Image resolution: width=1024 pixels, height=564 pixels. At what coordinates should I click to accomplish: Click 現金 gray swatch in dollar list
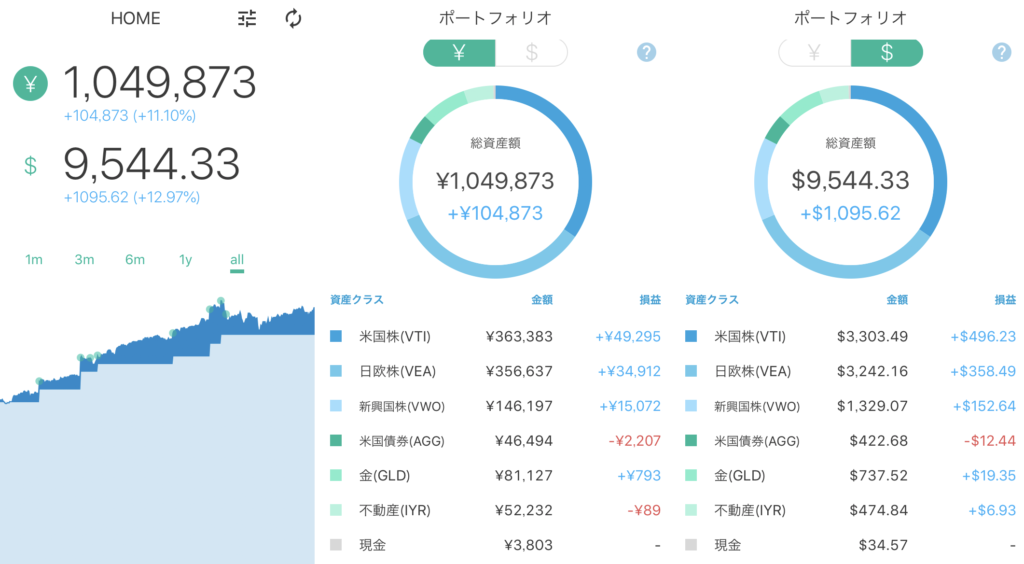point(691,544)
